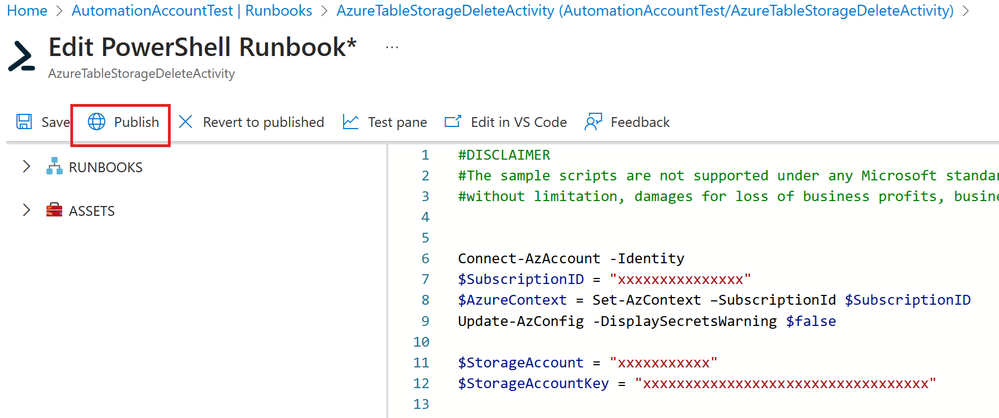Click the $AzureContext variable on line 8

point(512,300)
